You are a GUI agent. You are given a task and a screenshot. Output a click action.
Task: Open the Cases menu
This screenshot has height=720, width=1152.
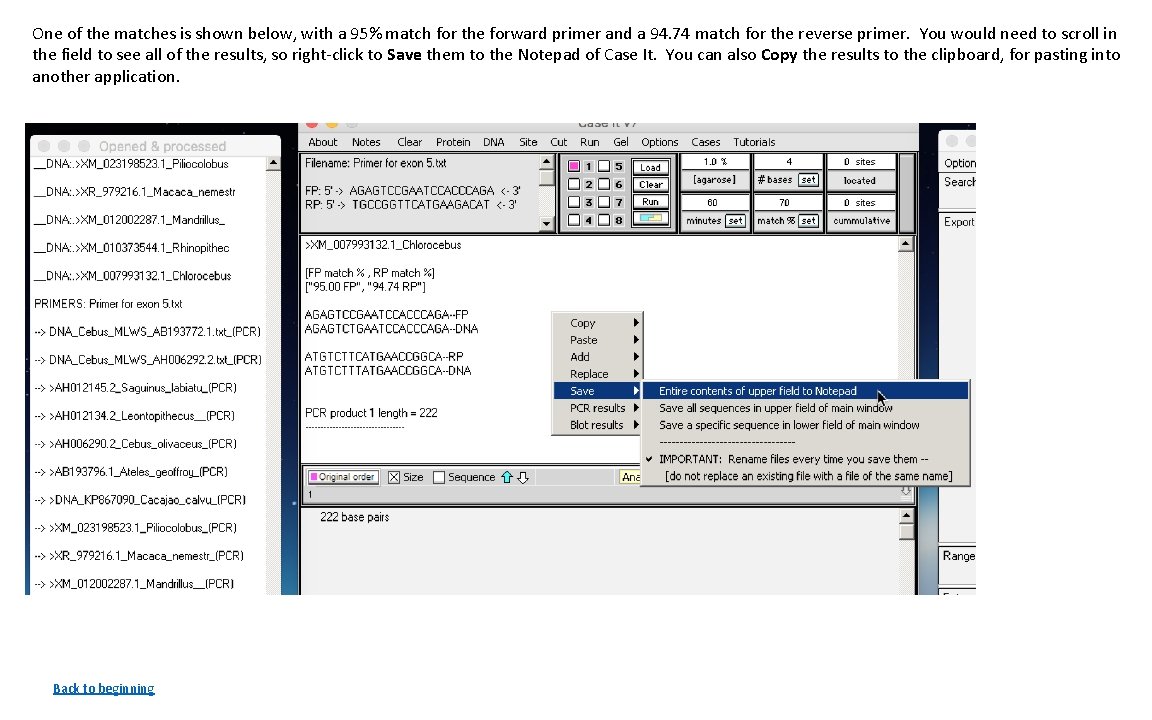[x=705, y=142]
